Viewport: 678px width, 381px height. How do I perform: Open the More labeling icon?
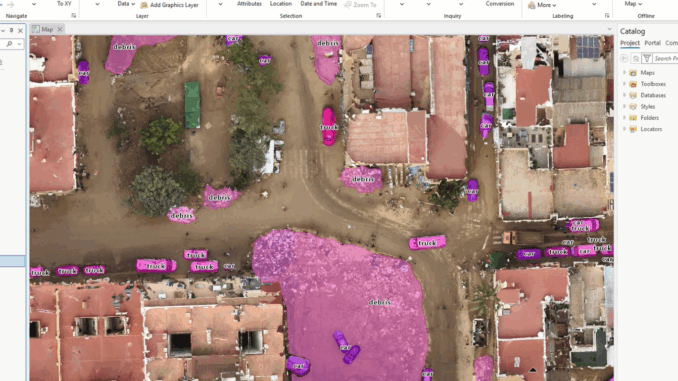pyautogui.click(x=531, y=5)
